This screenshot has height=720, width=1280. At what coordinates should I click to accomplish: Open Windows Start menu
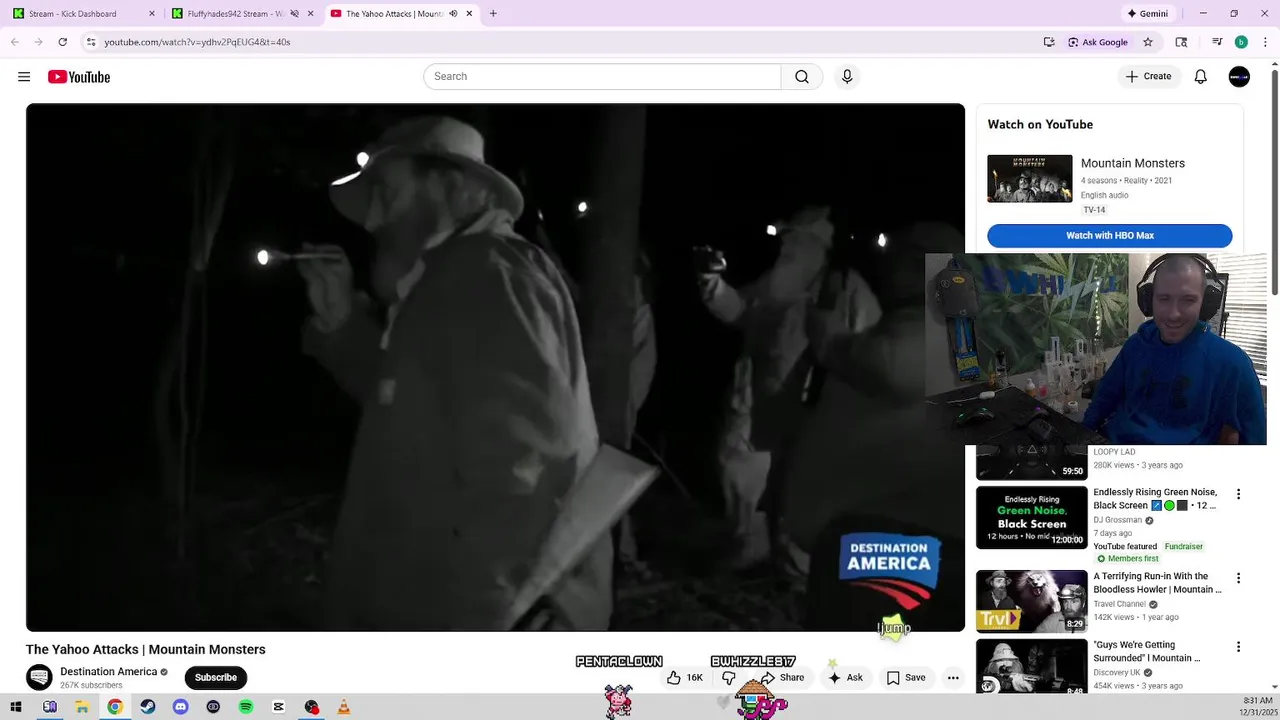(x=16, y=707)
